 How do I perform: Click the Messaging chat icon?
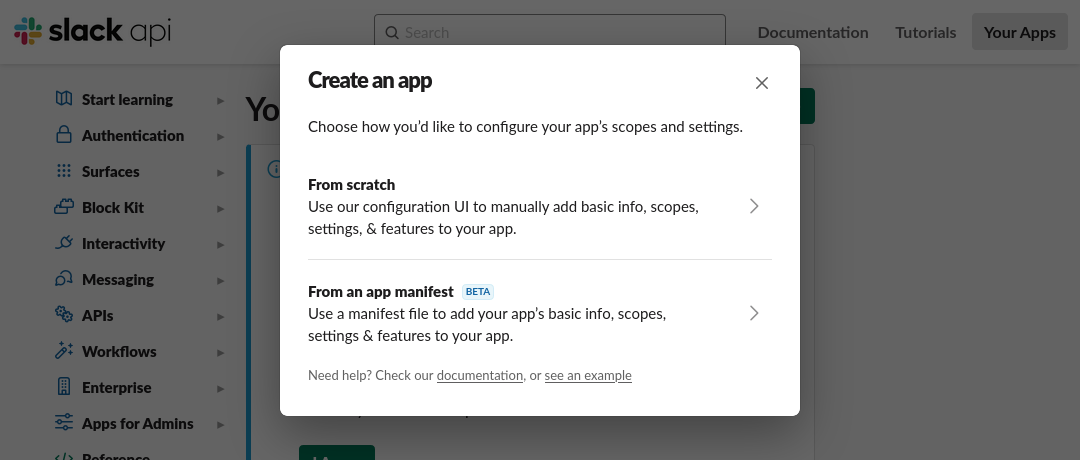coord(64,279)
